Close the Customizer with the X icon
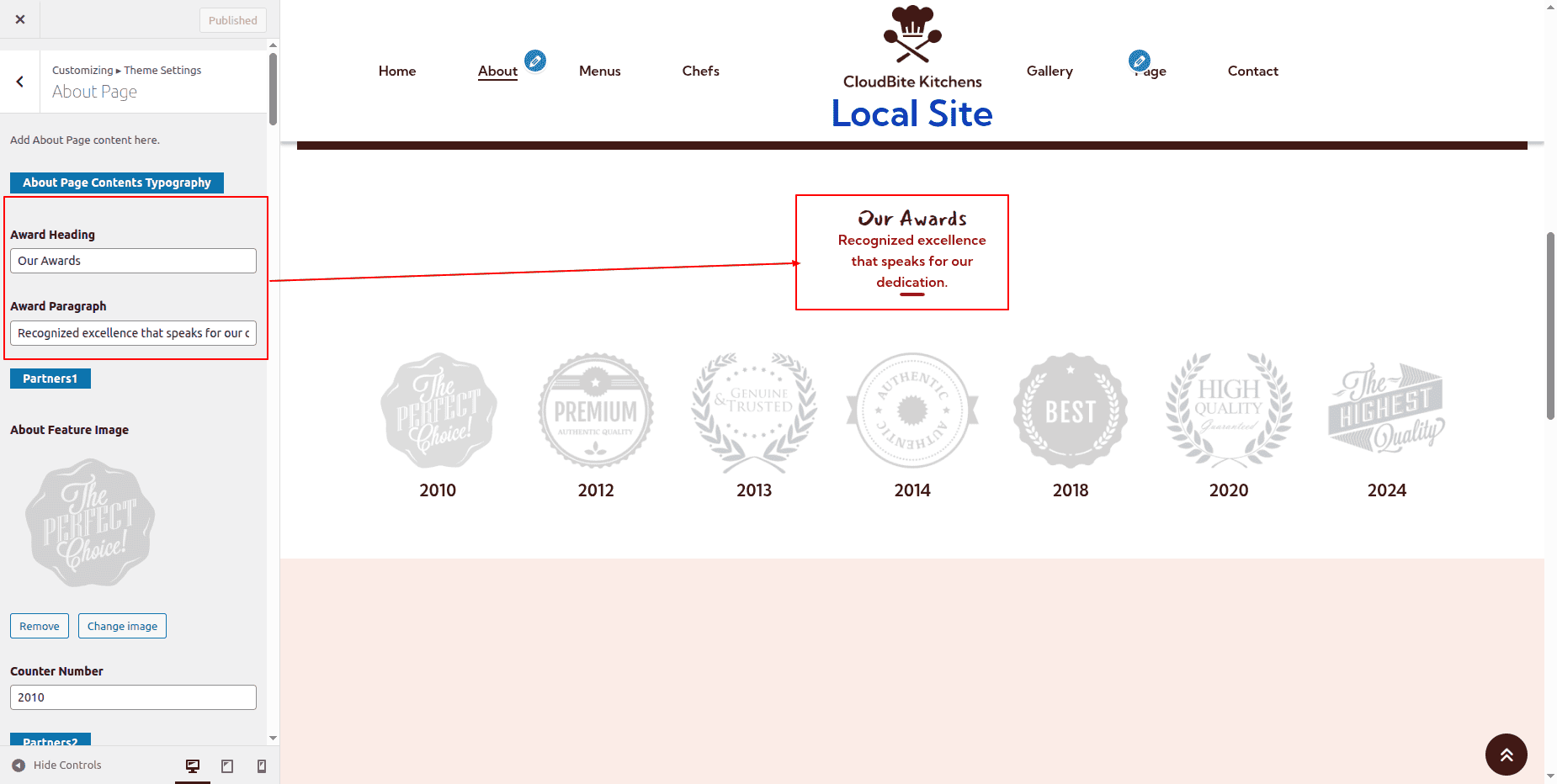This screenshot has height=784, width=1557. coord(20,19)
